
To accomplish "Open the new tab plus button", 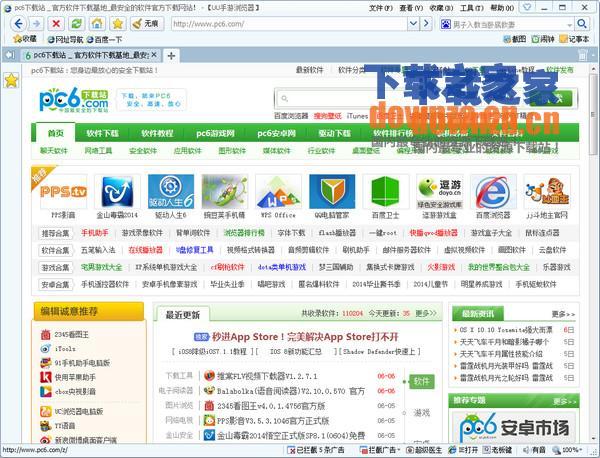I will (x=171, y=54).
